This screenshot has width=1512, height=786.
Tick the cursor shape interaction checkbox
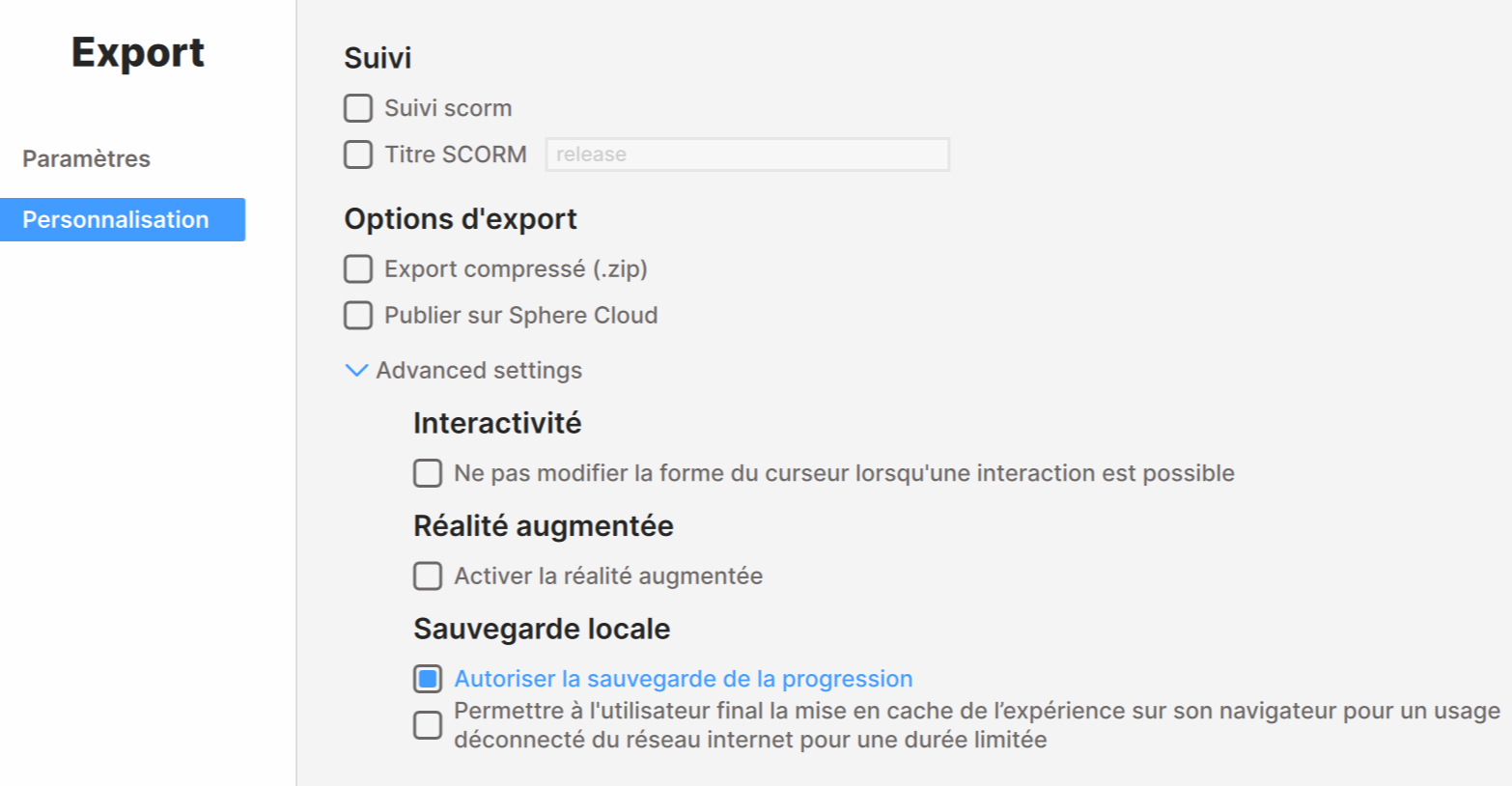tap(428, 473)
